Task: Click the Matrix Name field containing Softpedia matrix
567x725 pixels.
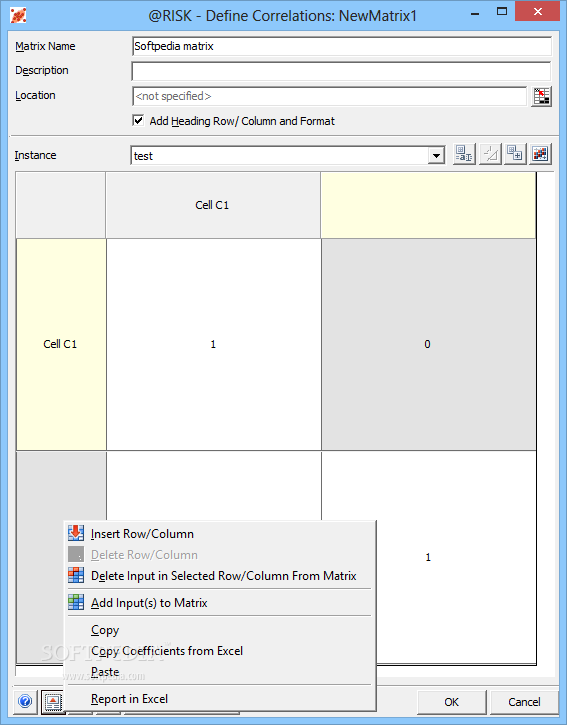Action: pyautogui.click(x=341, y=46)
